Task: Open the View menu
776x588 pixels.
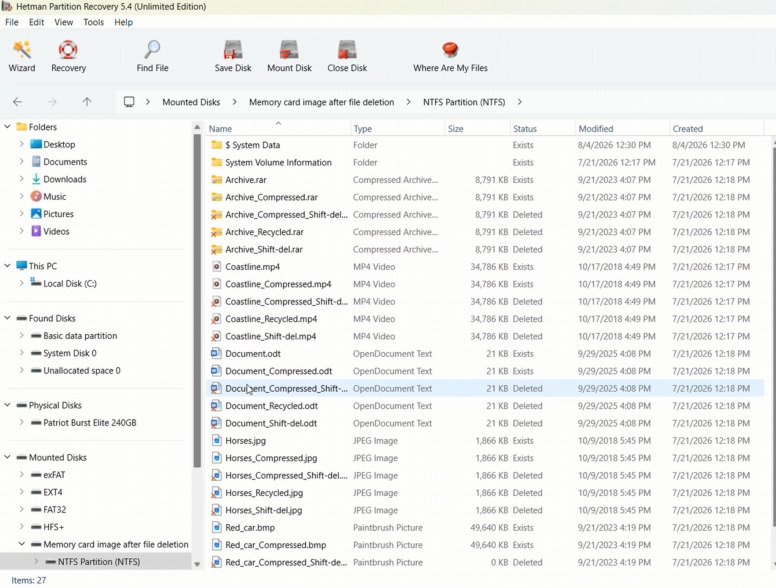Action: click(63, 22)
